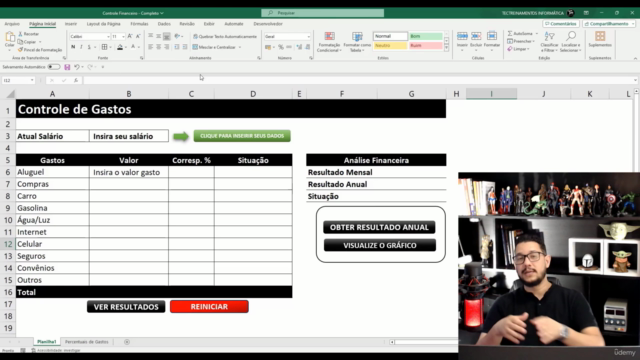The image size is (640, 360).
Task: Apply font color A
Action: 133,47
